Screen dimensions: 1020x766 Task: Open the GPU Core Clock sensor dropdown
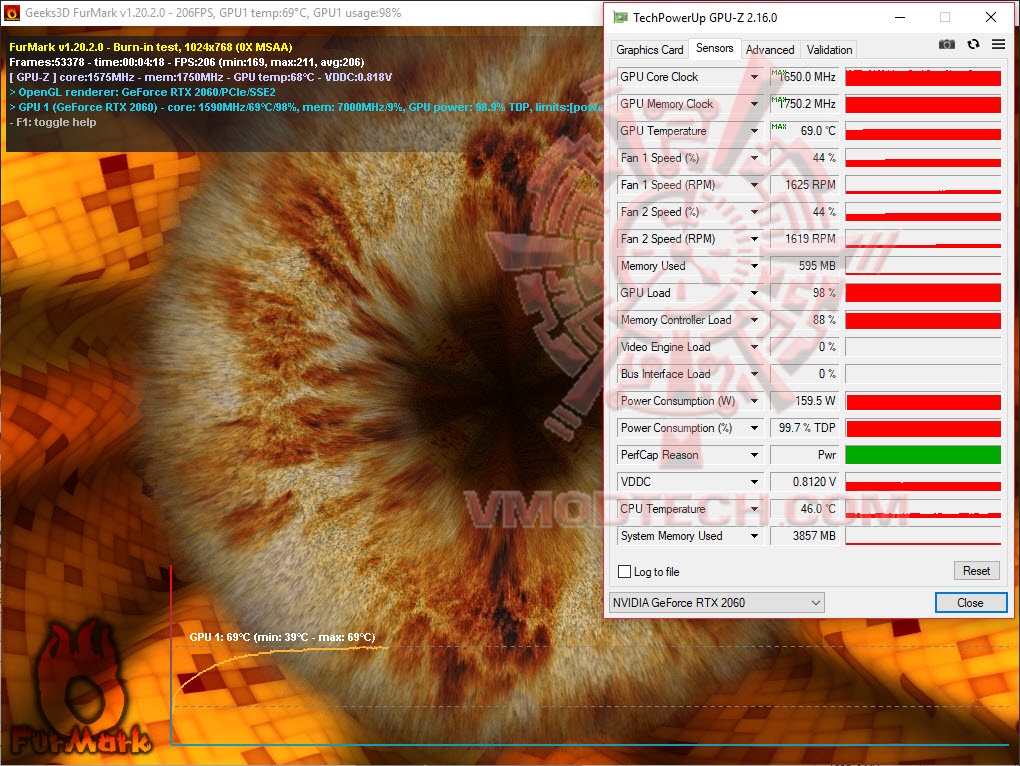[755, 77]
